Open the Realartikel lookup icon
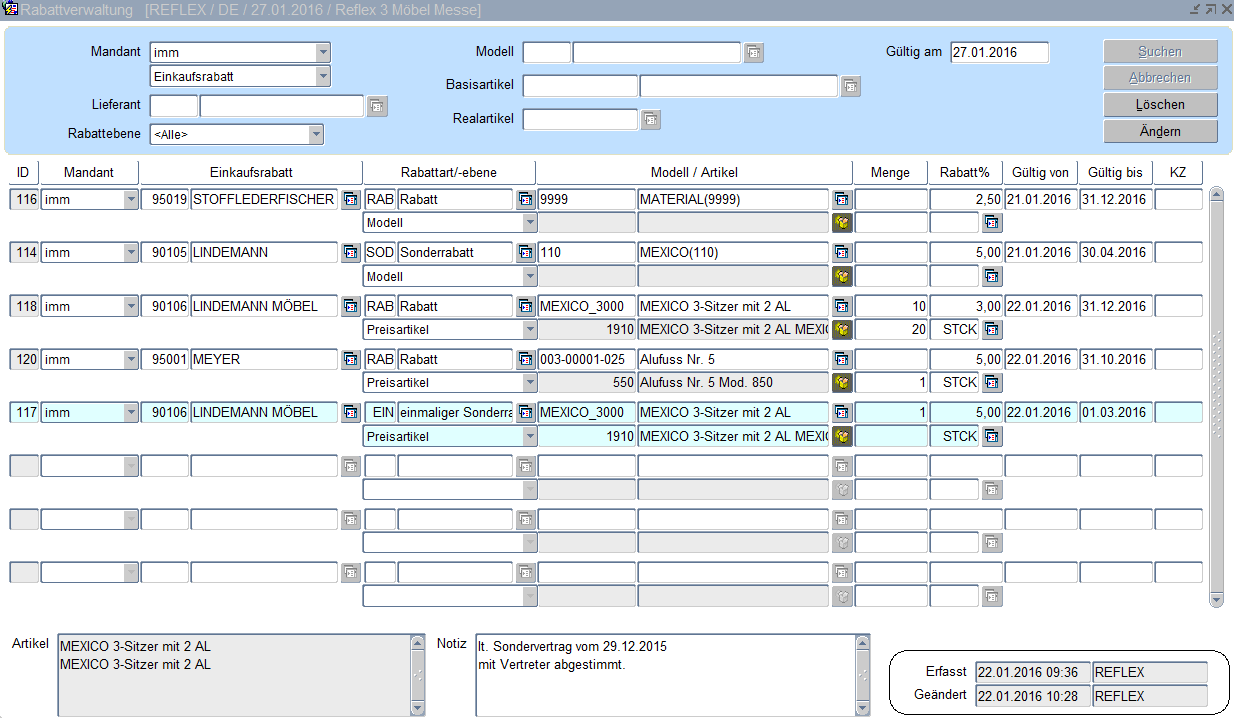The width and height of the screenshot is (1234, 718). (x=651, y=120)
